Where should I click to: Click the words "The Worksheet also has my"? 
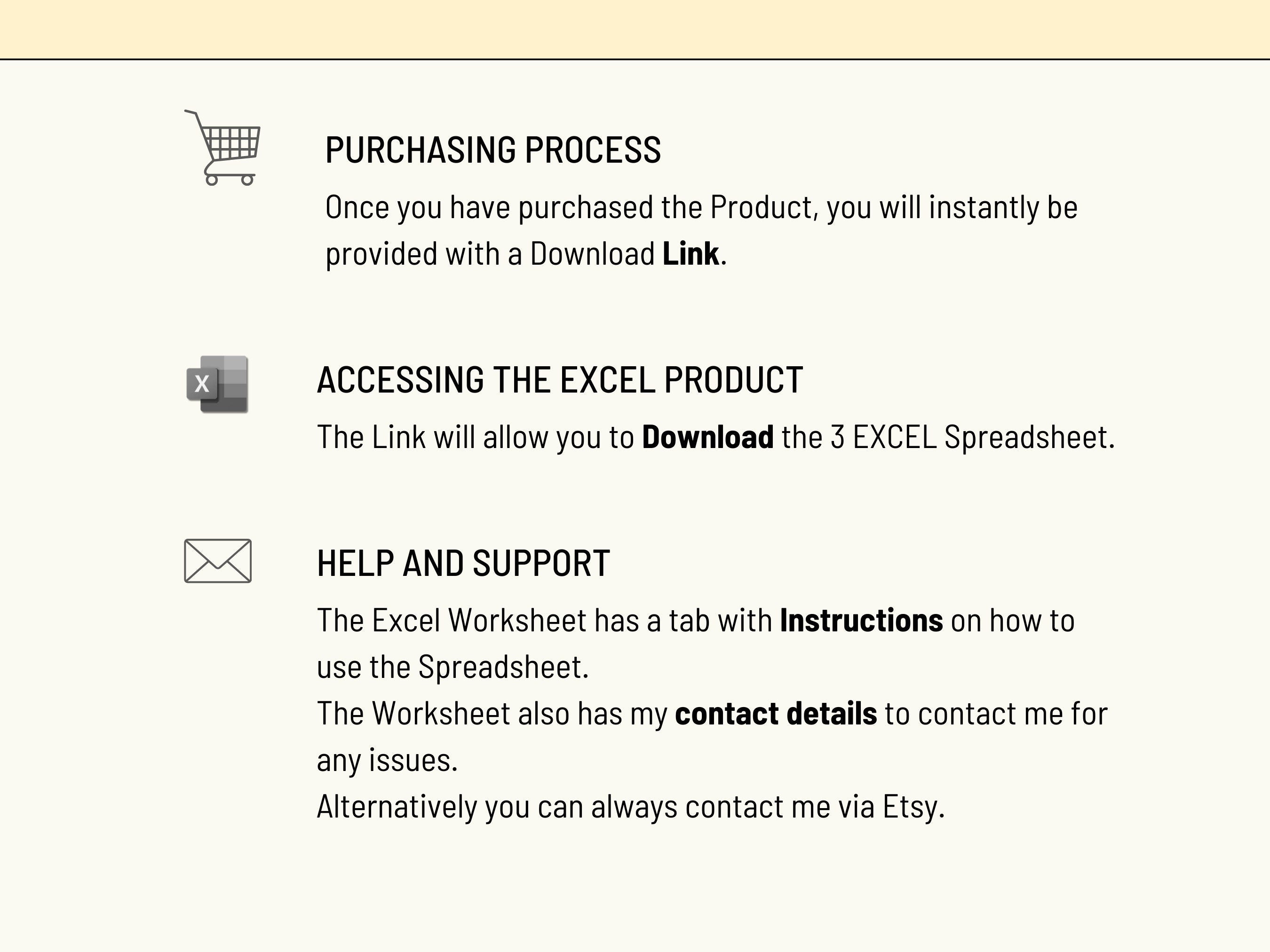point(492,713)
